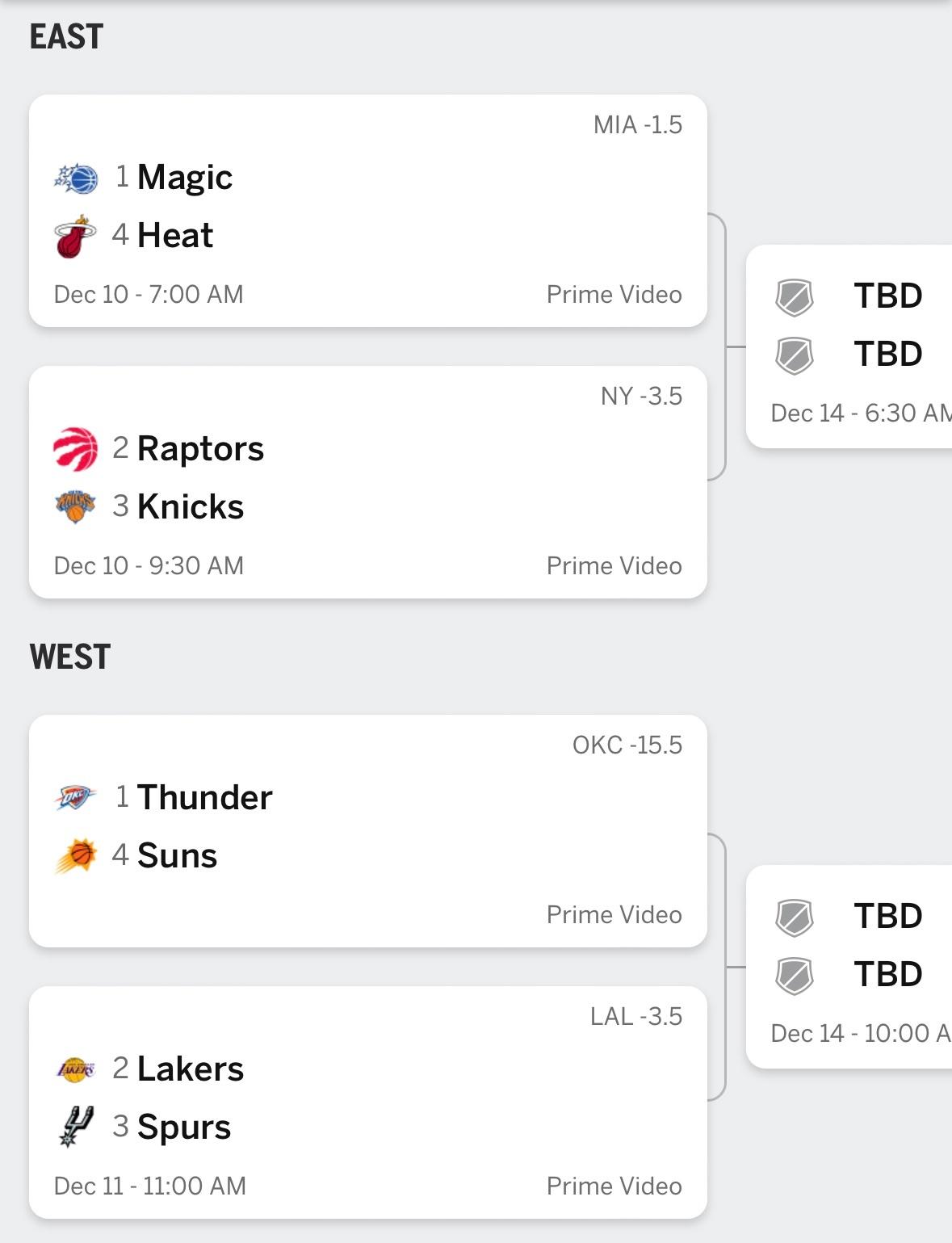Click the New York Knicks logo
The image size is (952, 1243).
pyautogui.click(x=75, y=507)
